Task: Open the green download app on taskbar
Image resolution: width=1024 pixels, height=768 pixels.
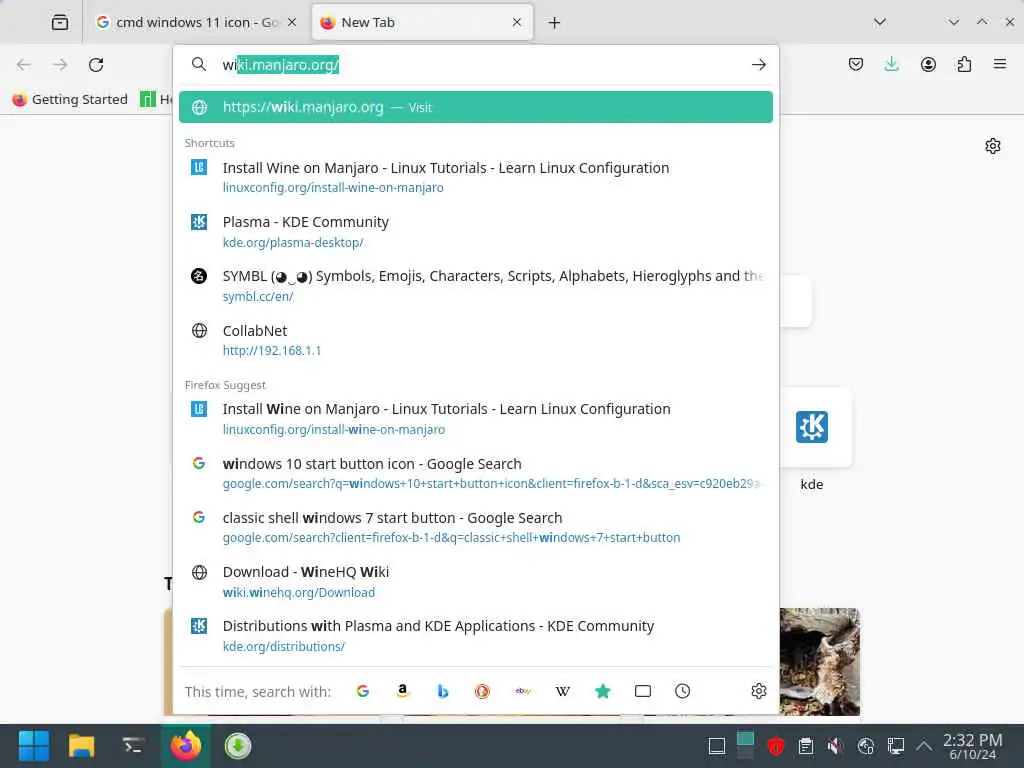Action: (x=238, y=746)
